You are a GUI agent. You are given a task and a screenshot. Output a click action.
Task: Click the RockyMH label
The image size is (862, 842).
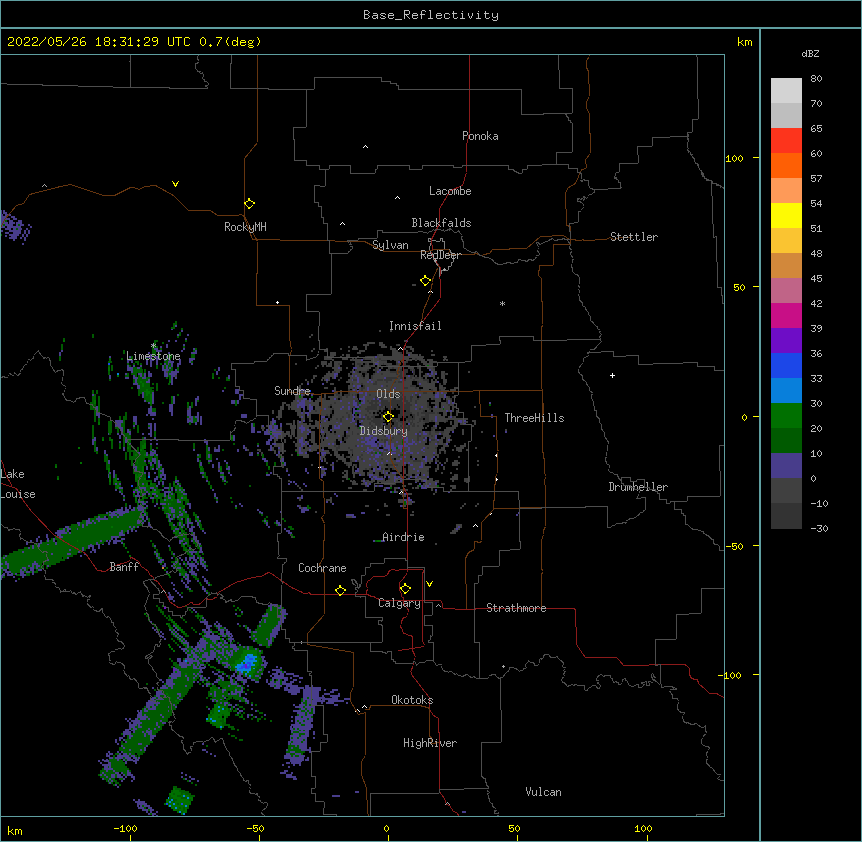(x=245, y=227)
